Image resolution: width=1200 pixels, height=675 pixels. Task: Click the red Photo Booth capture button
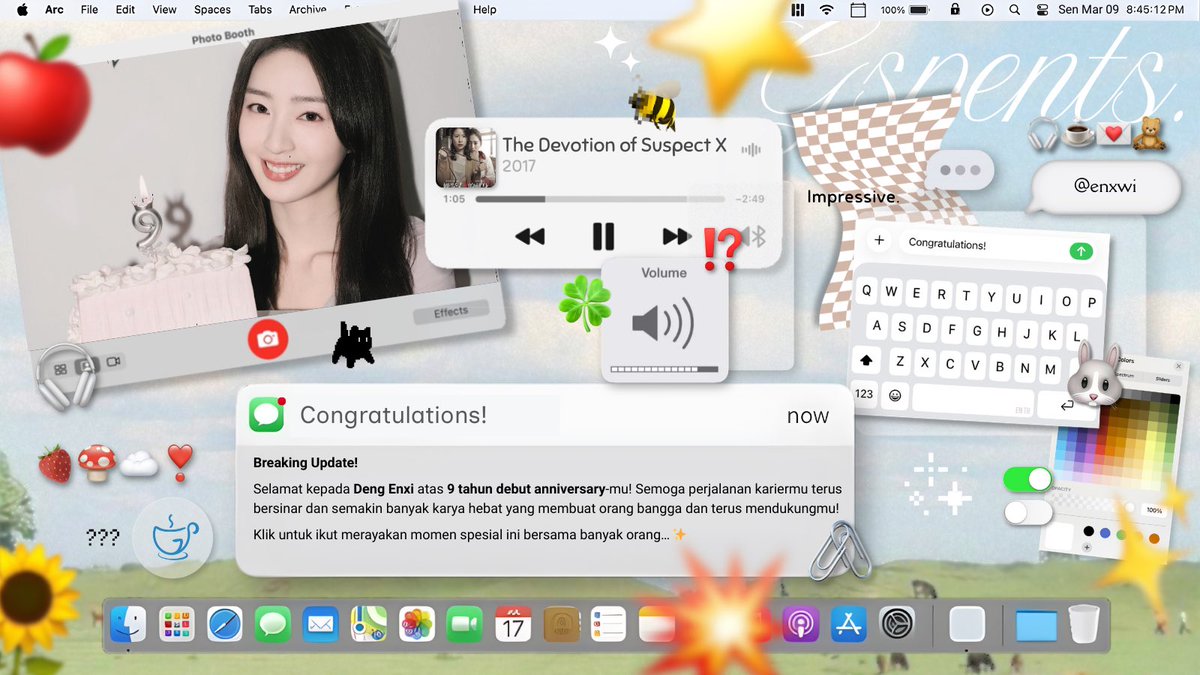[x=267, y=339]
